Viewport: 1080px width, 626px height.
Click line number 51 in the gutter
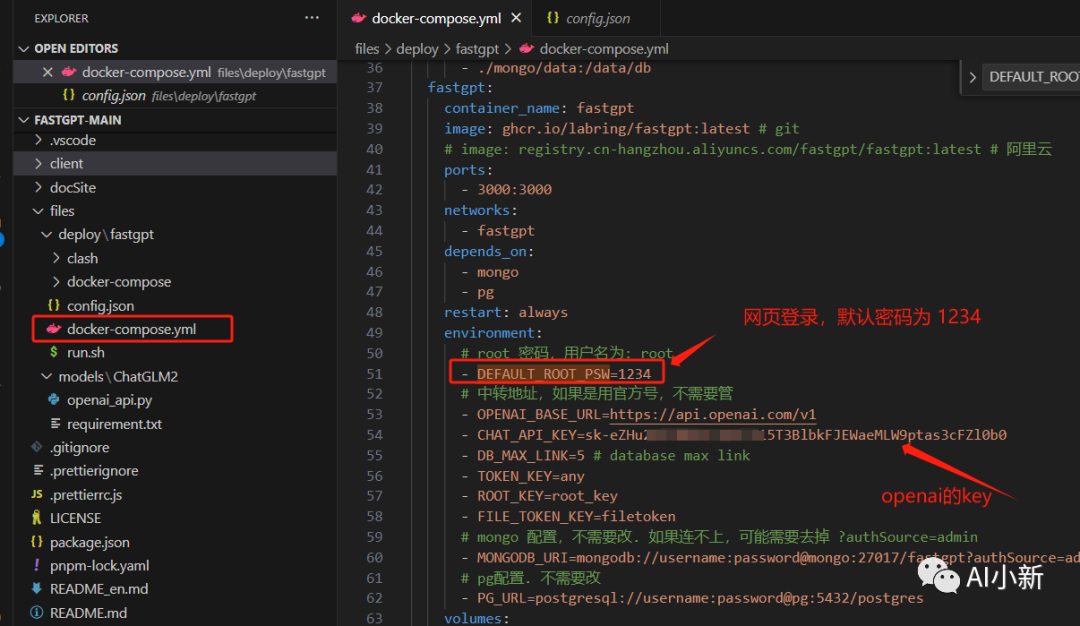(x=374, y=374)
